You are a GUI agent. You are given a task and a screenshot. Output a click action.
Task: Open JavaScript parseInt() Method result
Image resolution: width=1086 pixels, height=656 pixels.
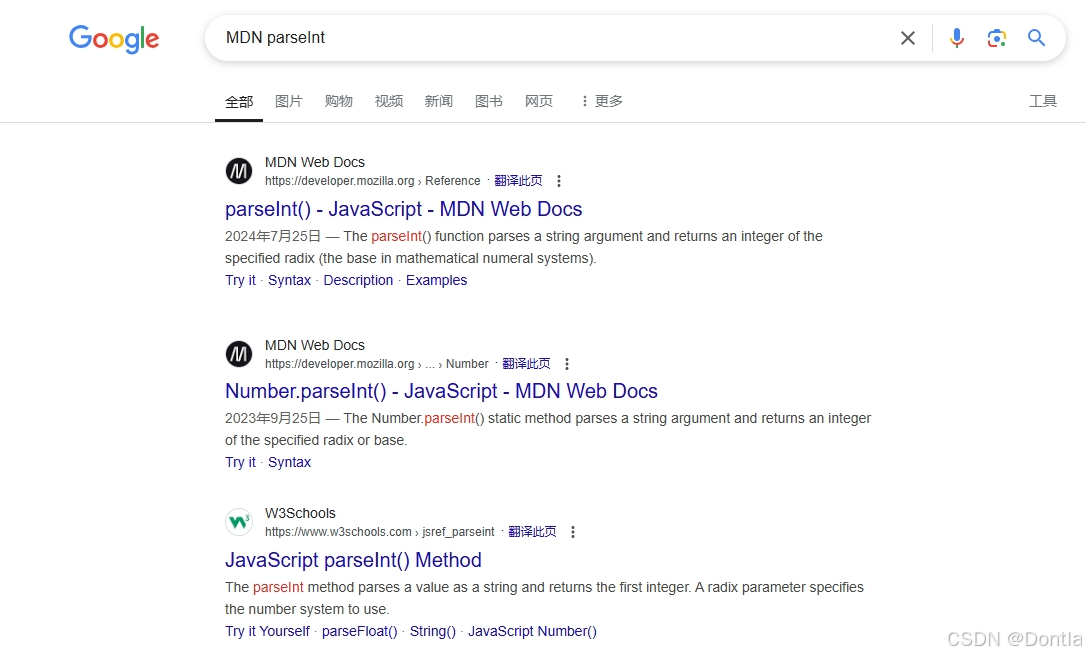(x=353, y=560)
